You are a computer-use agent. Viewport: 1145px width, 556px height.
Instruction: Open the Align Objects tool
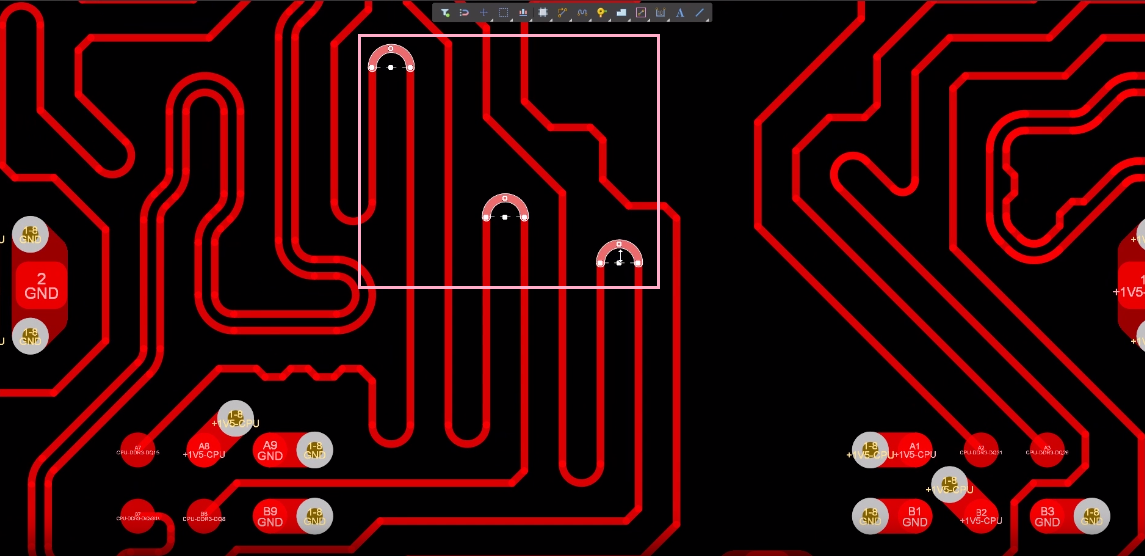click(523, 12)
